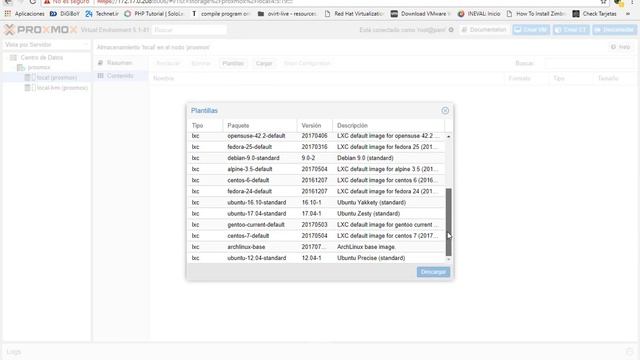The height and width of the screenshot is (360, 640).
Task: Sort templates by Paquete column
Action: [x=260, y=125]
